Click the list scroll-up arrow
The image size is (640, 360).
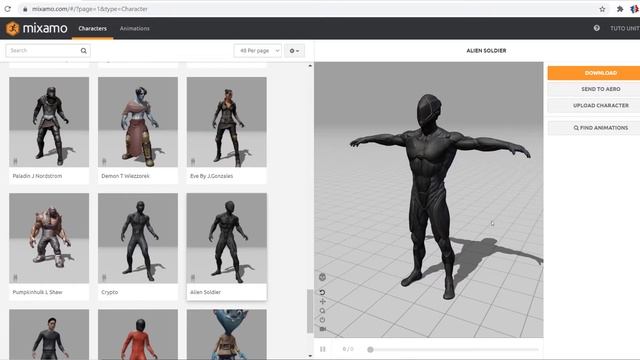tap(310, 66)
